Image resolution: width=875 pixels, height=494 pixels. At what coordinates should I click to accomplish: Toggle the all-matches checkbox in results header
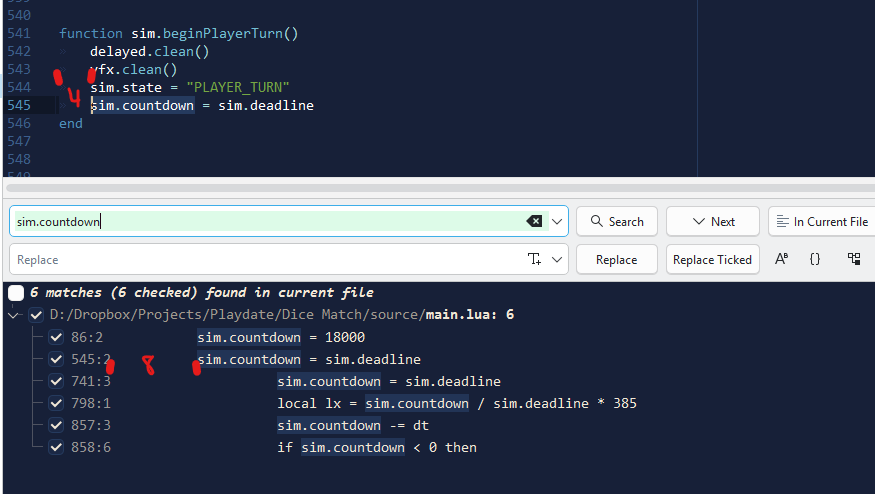tap(16, 293)
